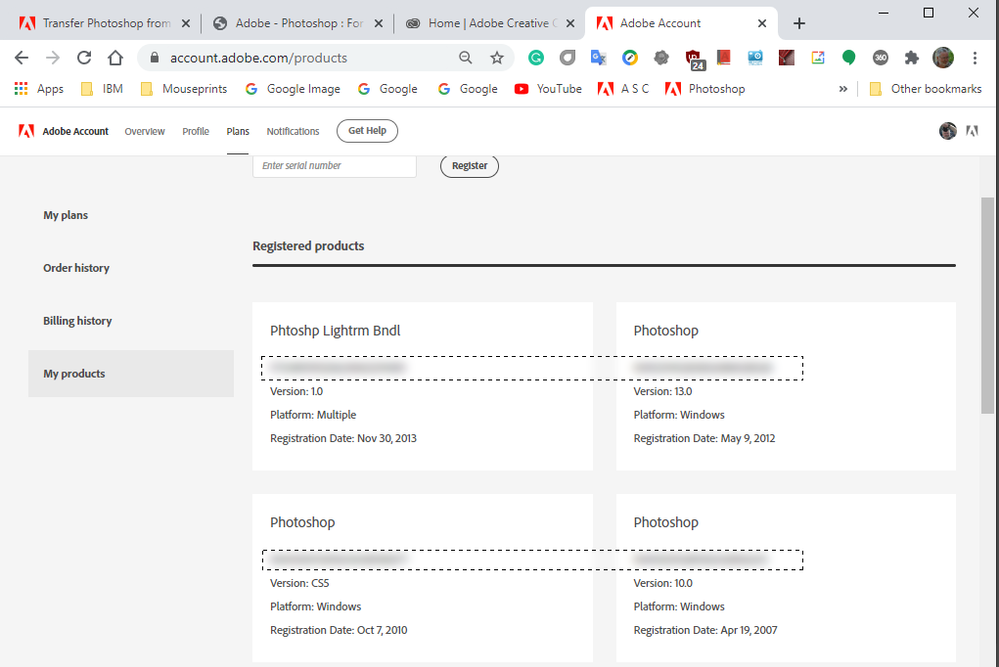The height and width of the screenshot is (667, 999).
Task: Click the browser forward arrow
Action: coord(53,58)
